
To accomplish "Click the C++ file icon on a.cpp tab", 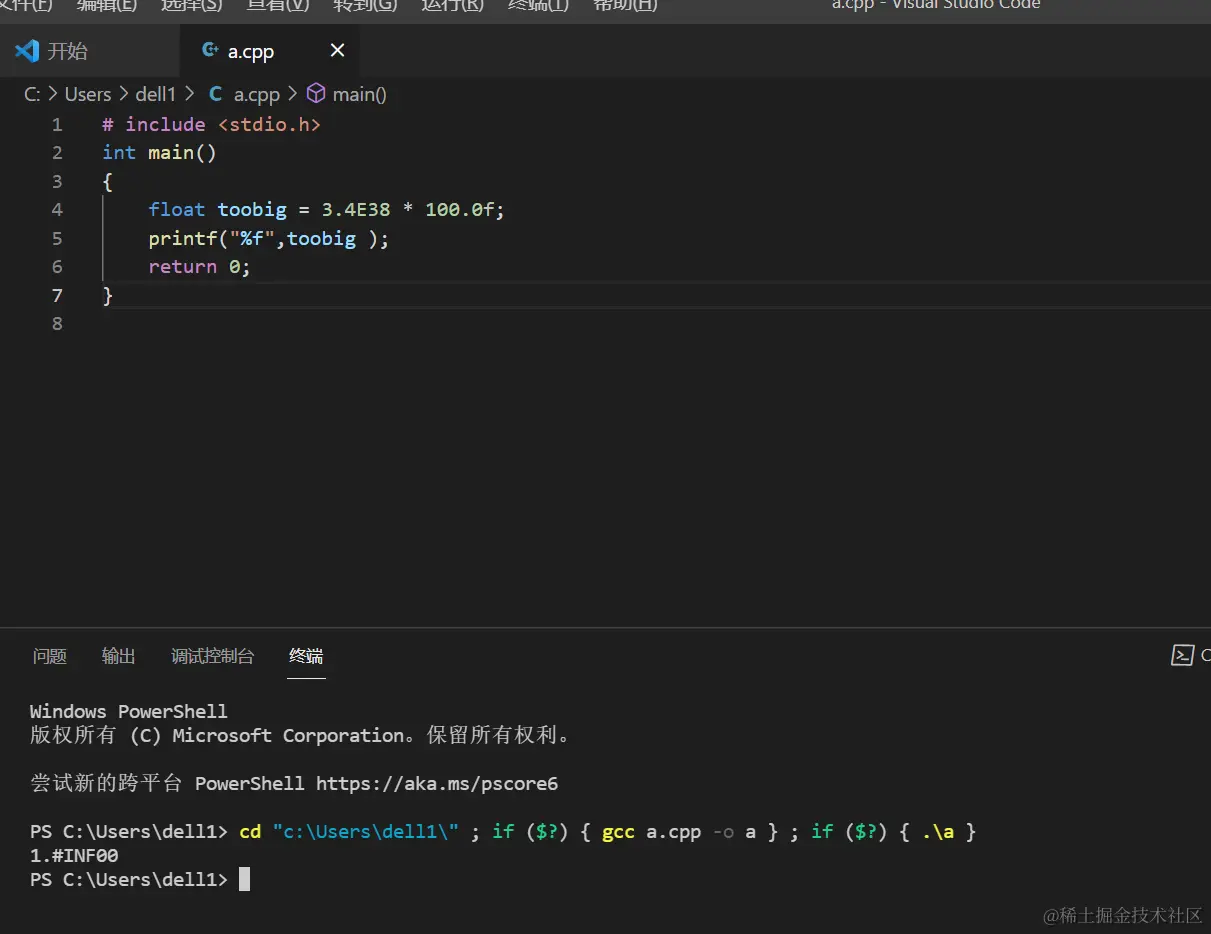I will (x=210, y=50).
